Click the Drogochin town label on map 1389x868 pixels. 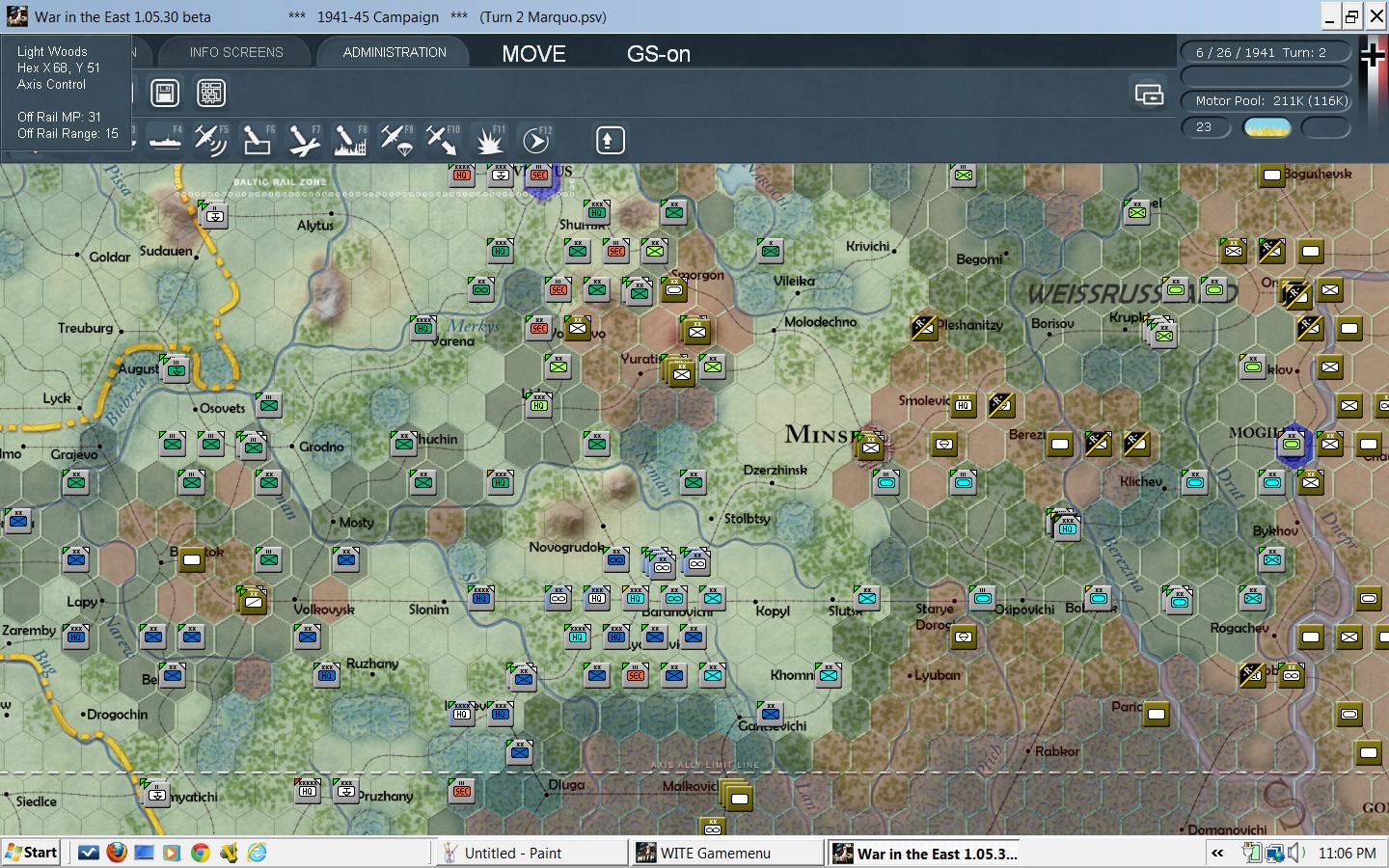(x=118, y=715)
